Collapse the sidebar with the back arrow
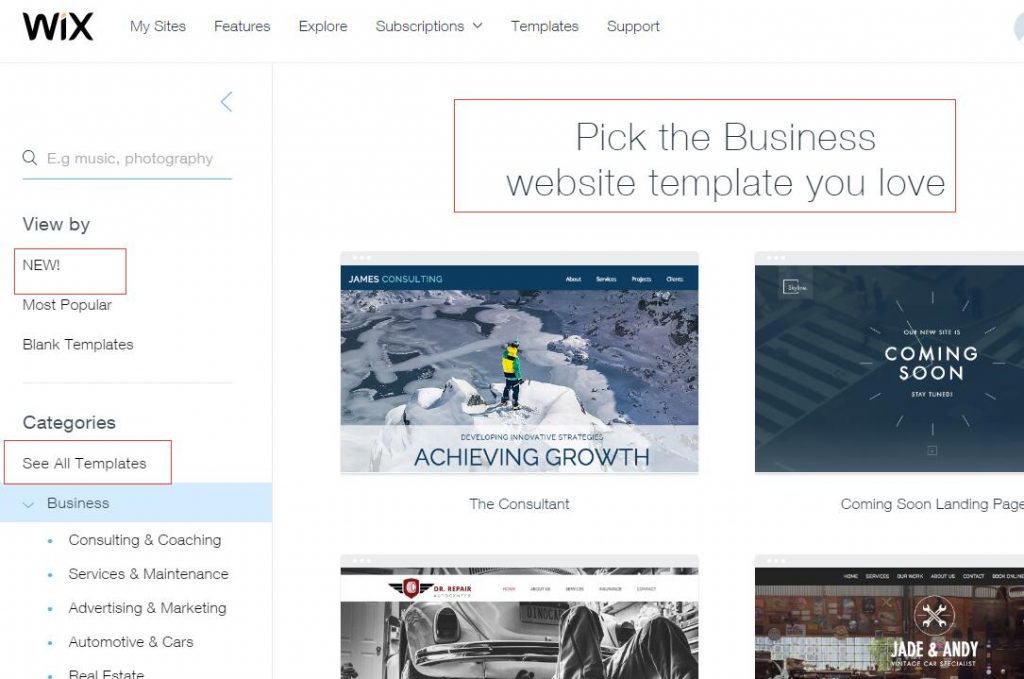This screenshot has width=1024, height=679. [227, 101]
